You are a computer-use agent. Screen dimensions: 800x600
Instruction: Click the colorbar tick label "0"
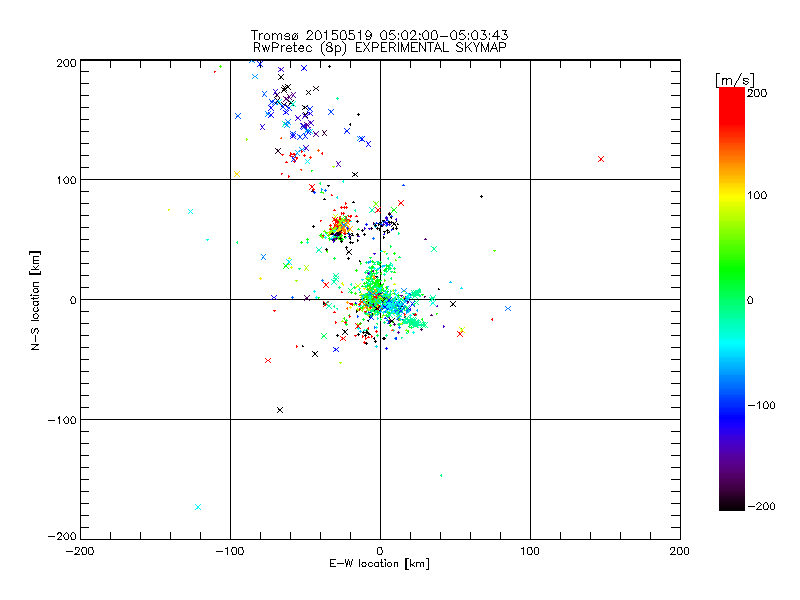click(x=751, y=300)
